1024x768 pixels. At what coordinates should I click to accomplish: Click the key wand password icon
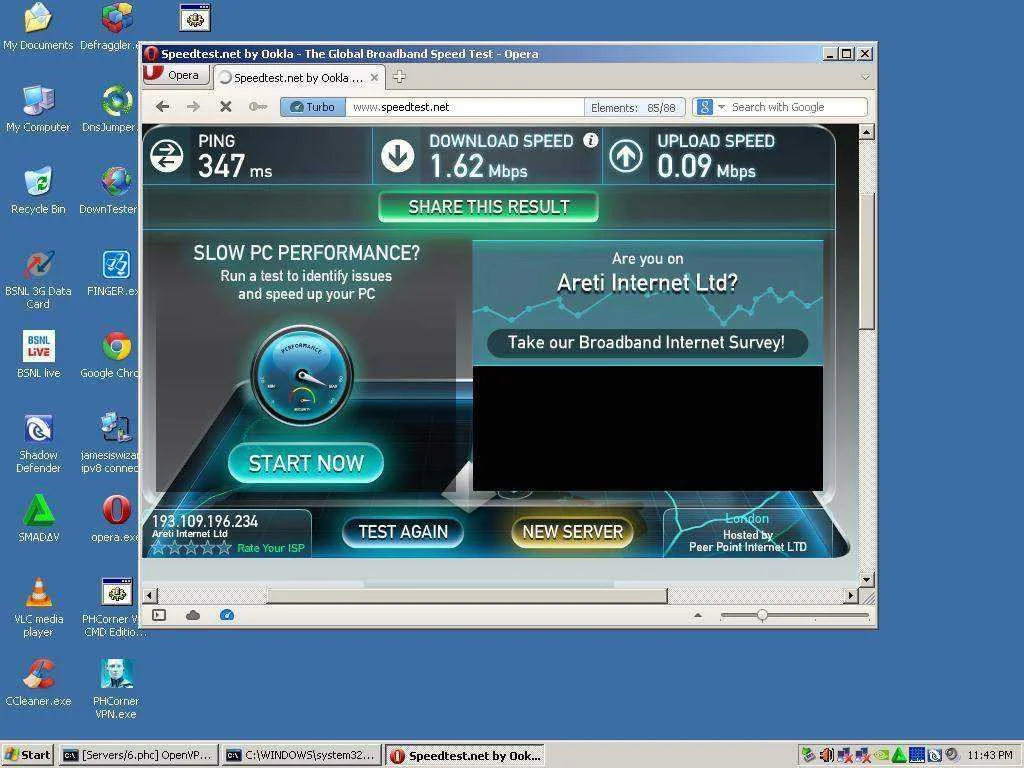[258, 106]
